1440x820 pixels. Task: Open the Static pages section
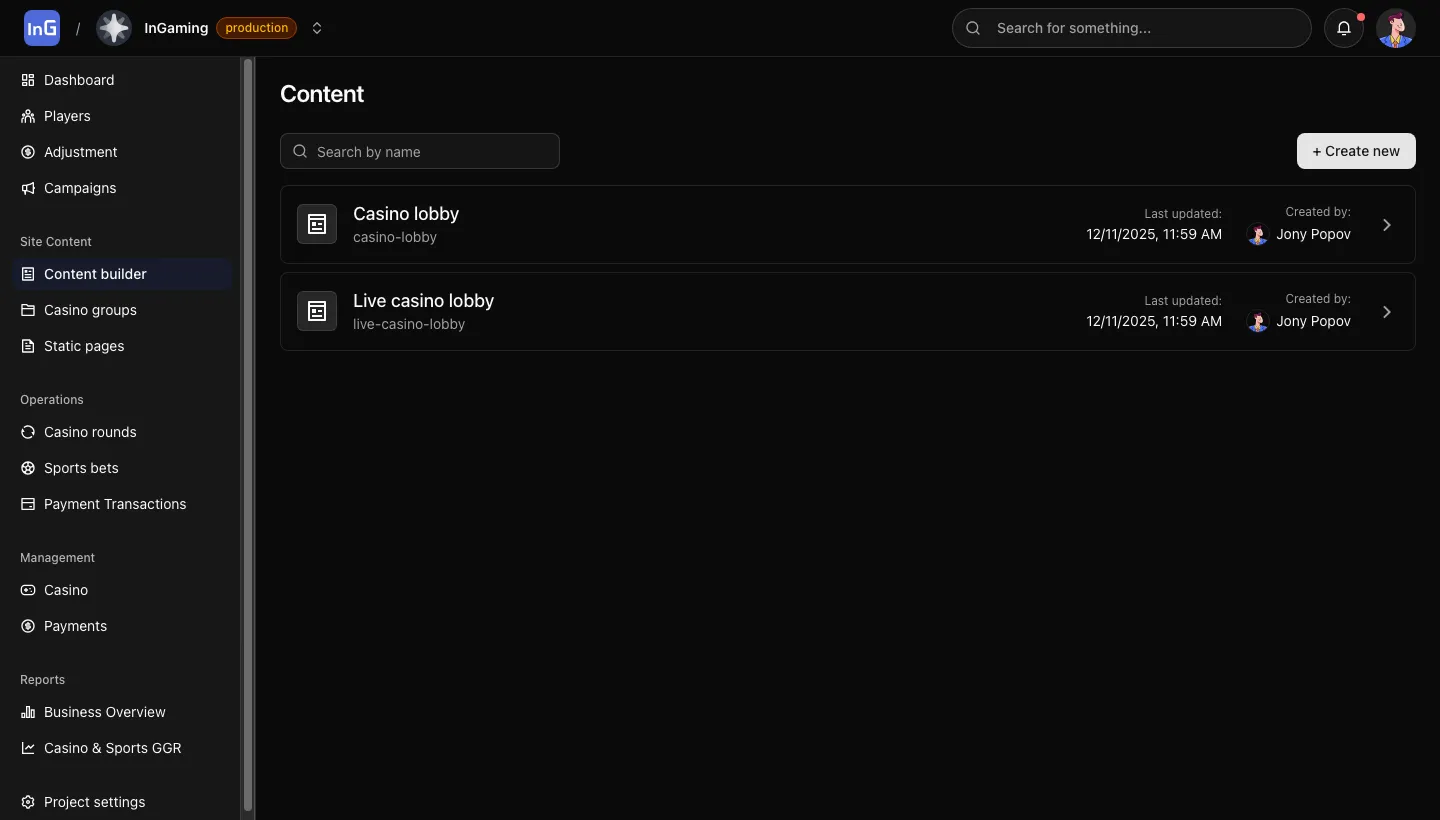83,346
